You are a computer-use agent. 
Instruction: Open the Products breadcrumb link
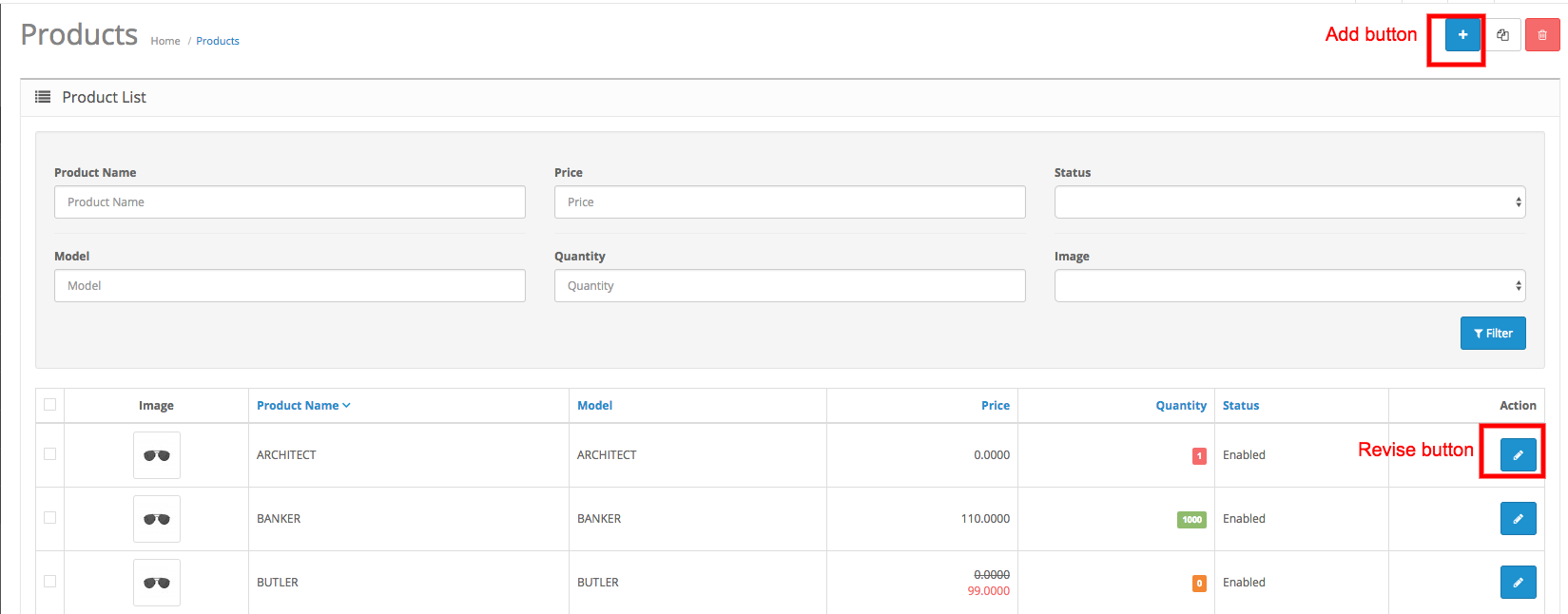218,41
